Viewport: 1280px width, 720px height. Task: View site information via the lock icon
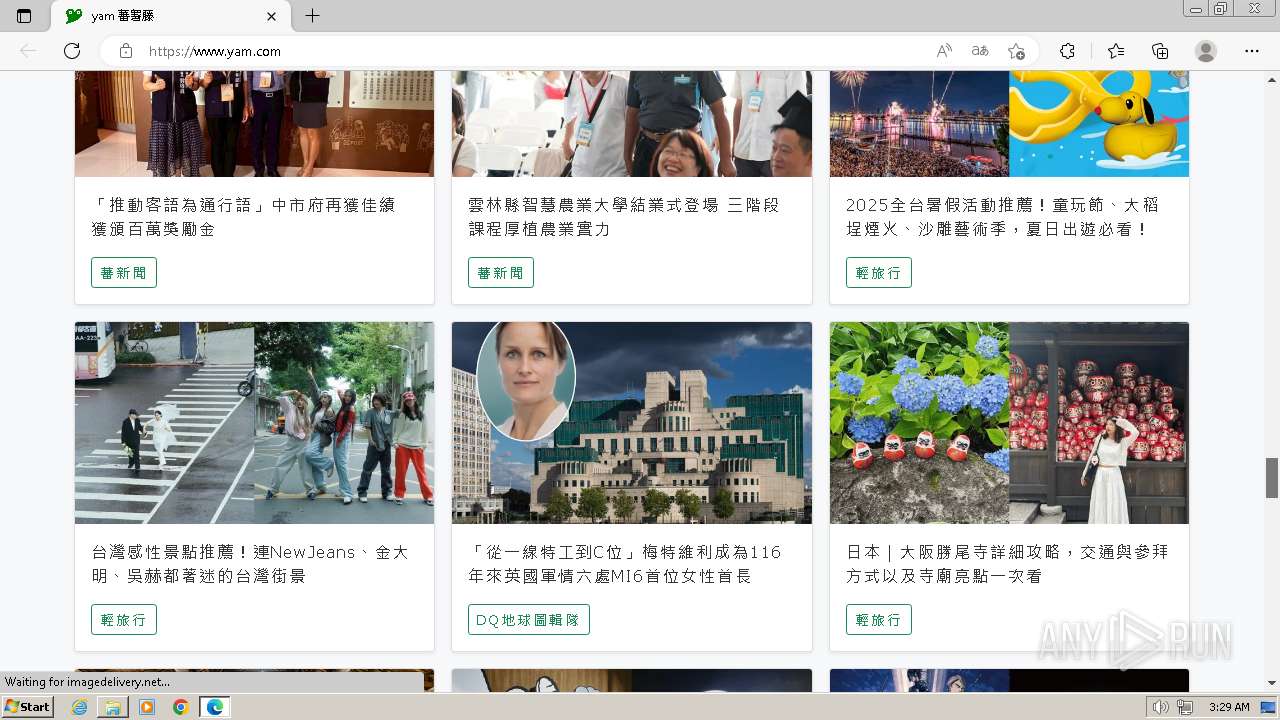tap(126, 51)
